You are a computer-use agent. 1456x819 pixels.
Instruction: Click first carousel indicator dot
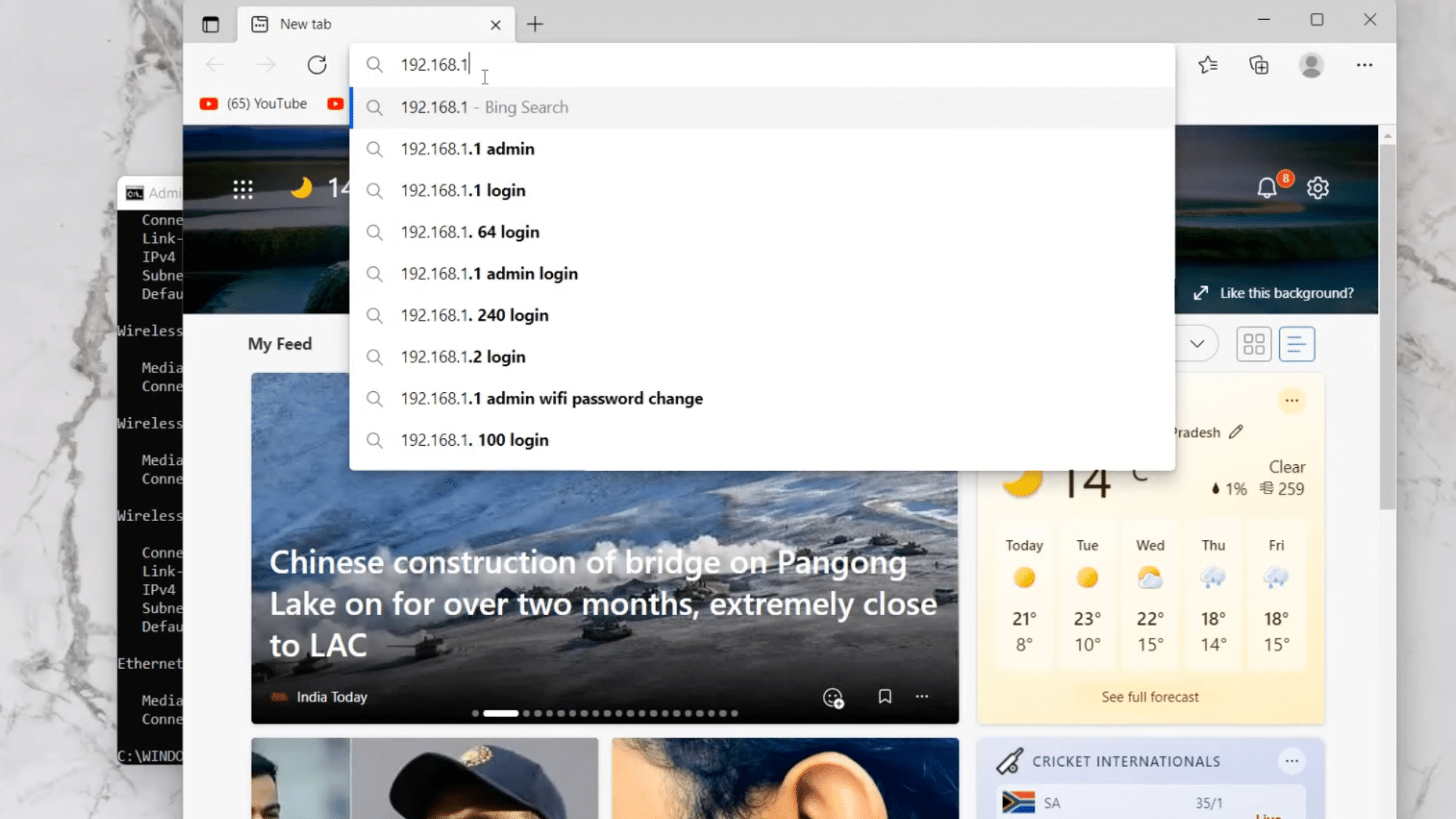pyautogui.click(x=475, y=714)
